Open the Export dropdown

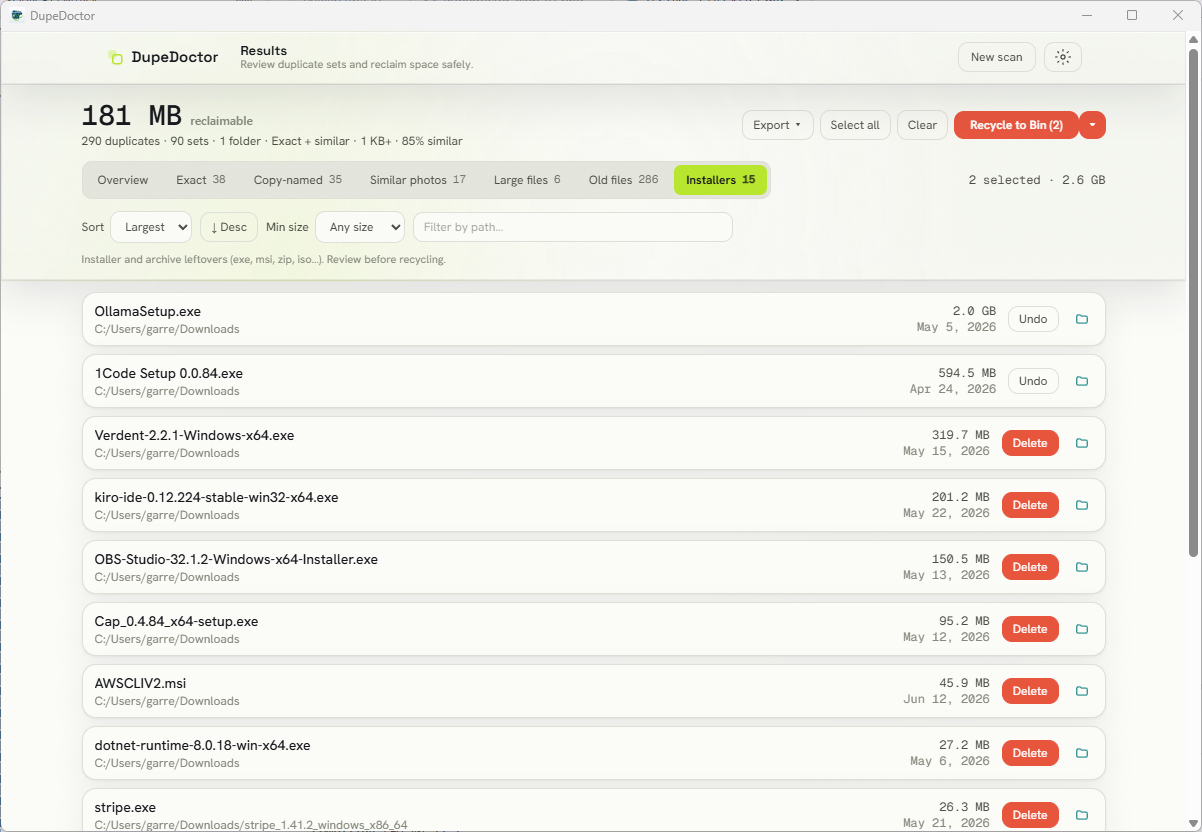click(777, 125)
